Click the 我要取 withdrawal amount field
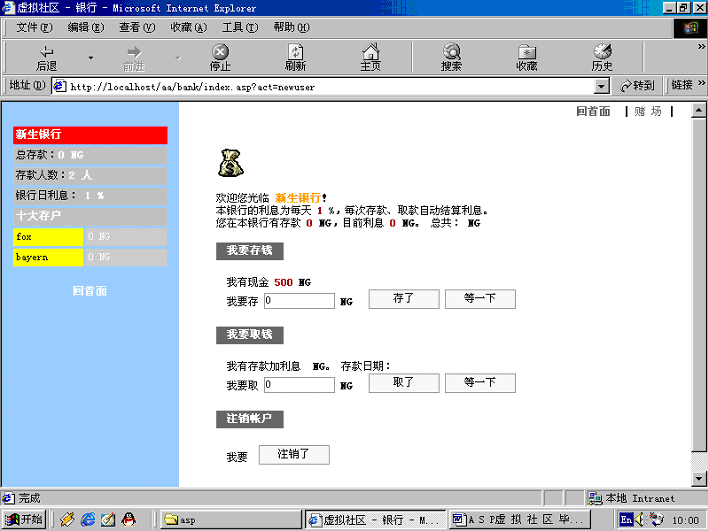Viewport: 708px width, 531px height. click(299, 383)
